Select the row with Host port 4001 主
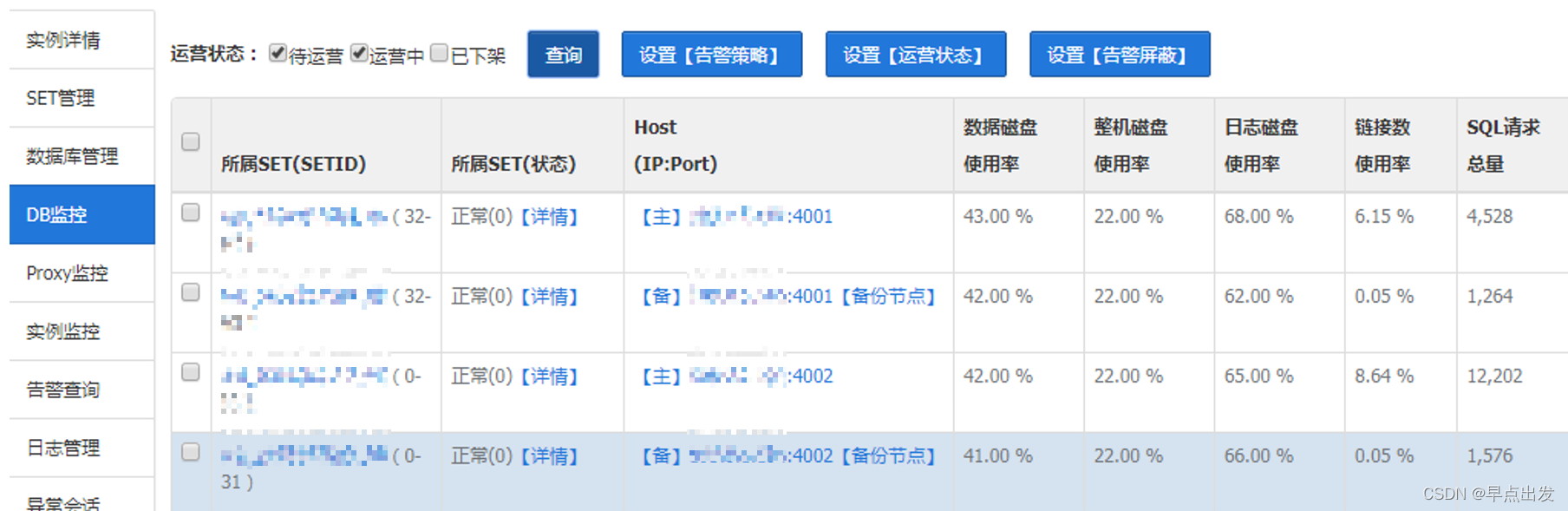 point(191,213)
